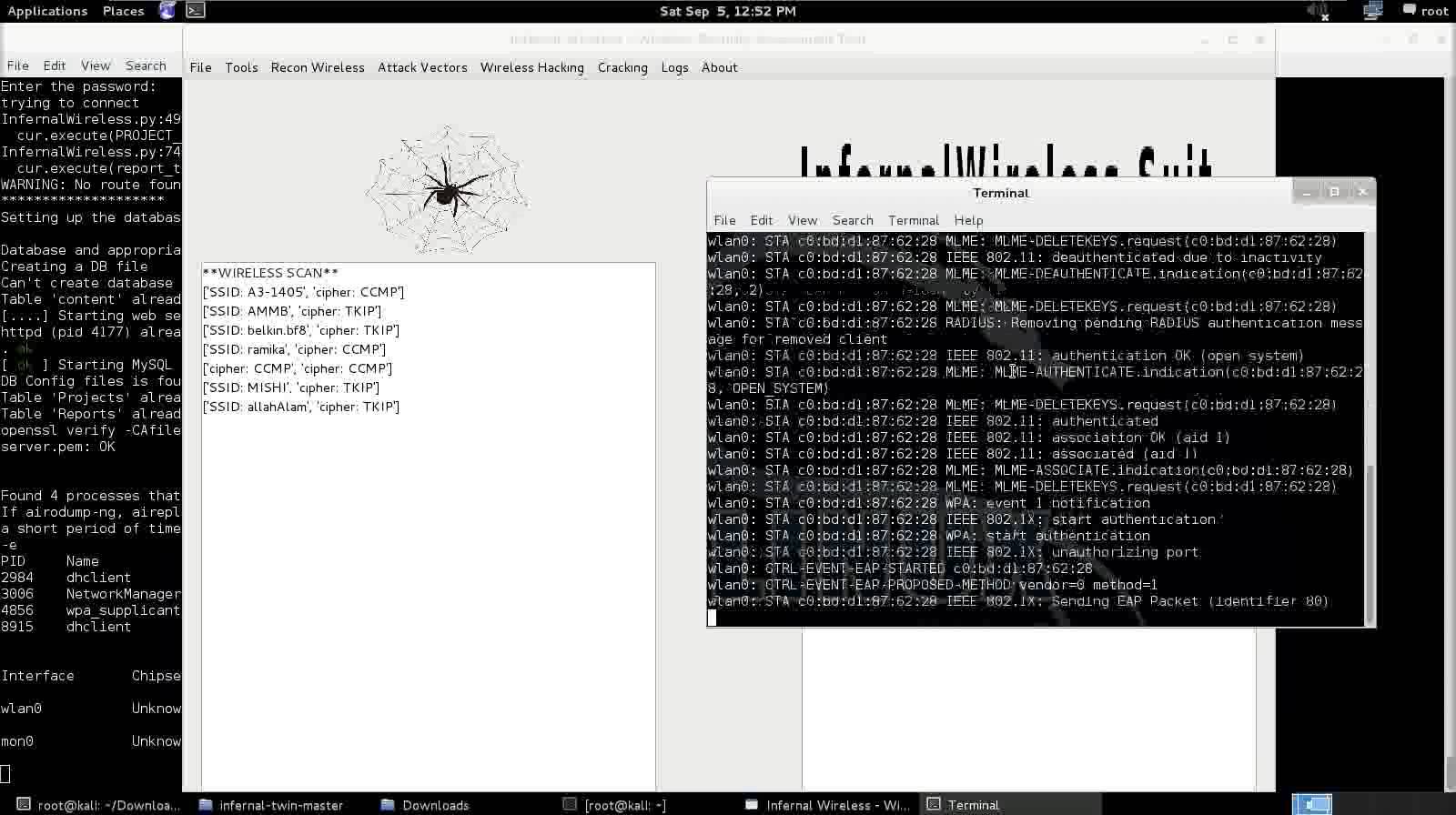Close the front Terminal window
Image resolution: width=1456 pixels, height=815 pixels.
pos(1362,192)
